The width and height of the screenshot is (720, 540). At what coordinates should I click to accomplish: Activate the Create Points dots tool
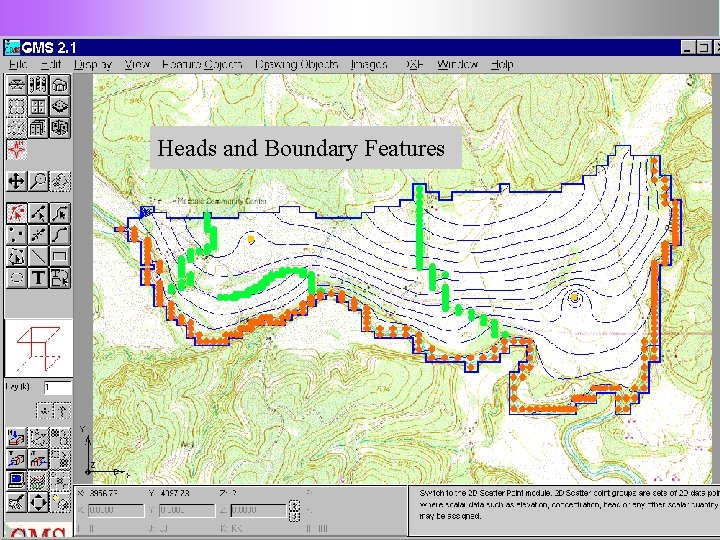(16, 235)
